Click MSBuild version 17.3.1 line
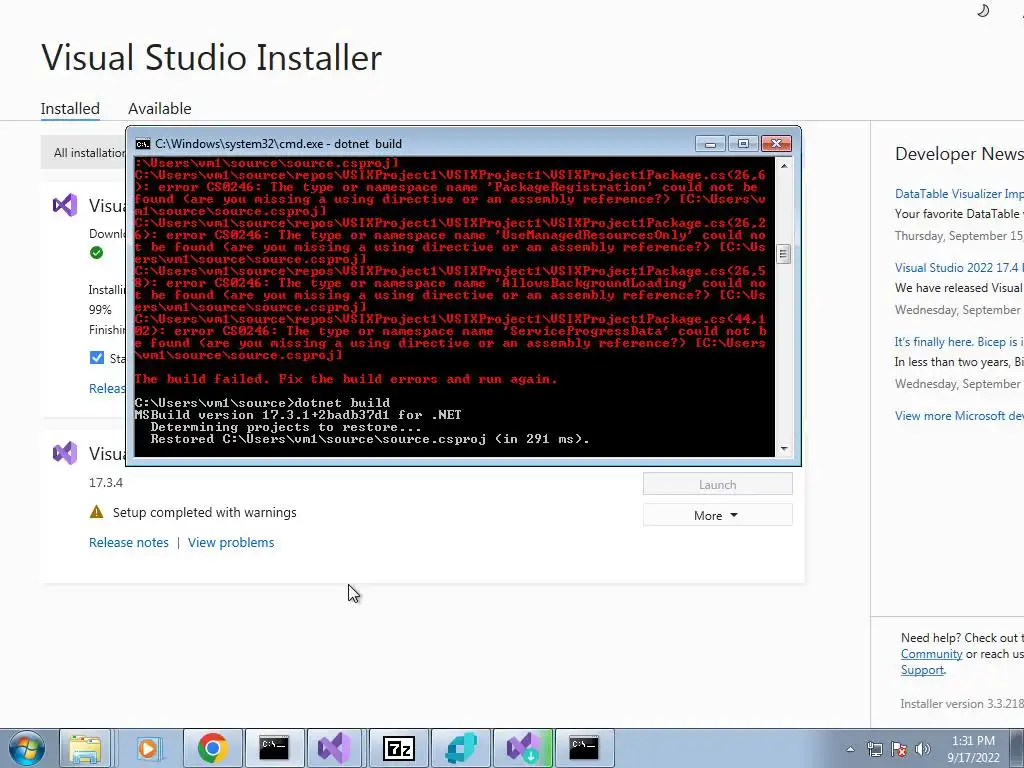Image resolution: width=1024 pixels, height=768 pixels. pos(298,415)
